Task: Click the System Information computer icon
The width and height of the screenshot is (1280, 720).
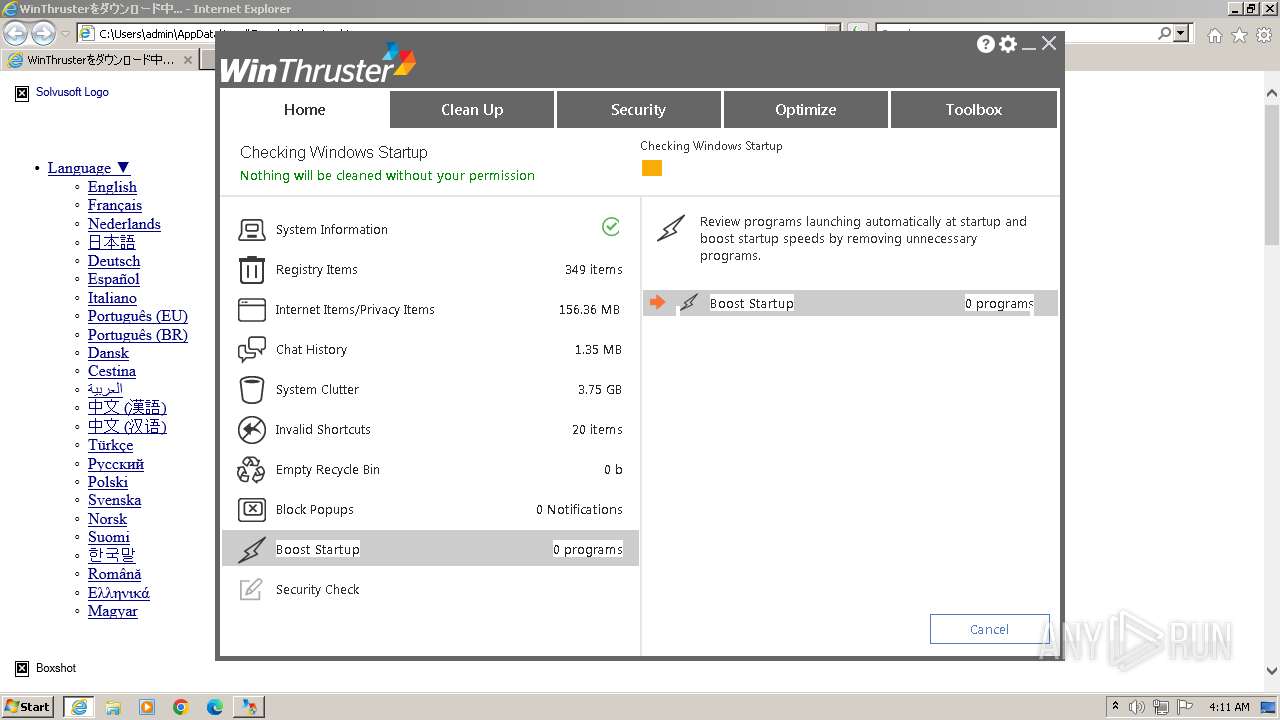Action: tap(252, 230)
